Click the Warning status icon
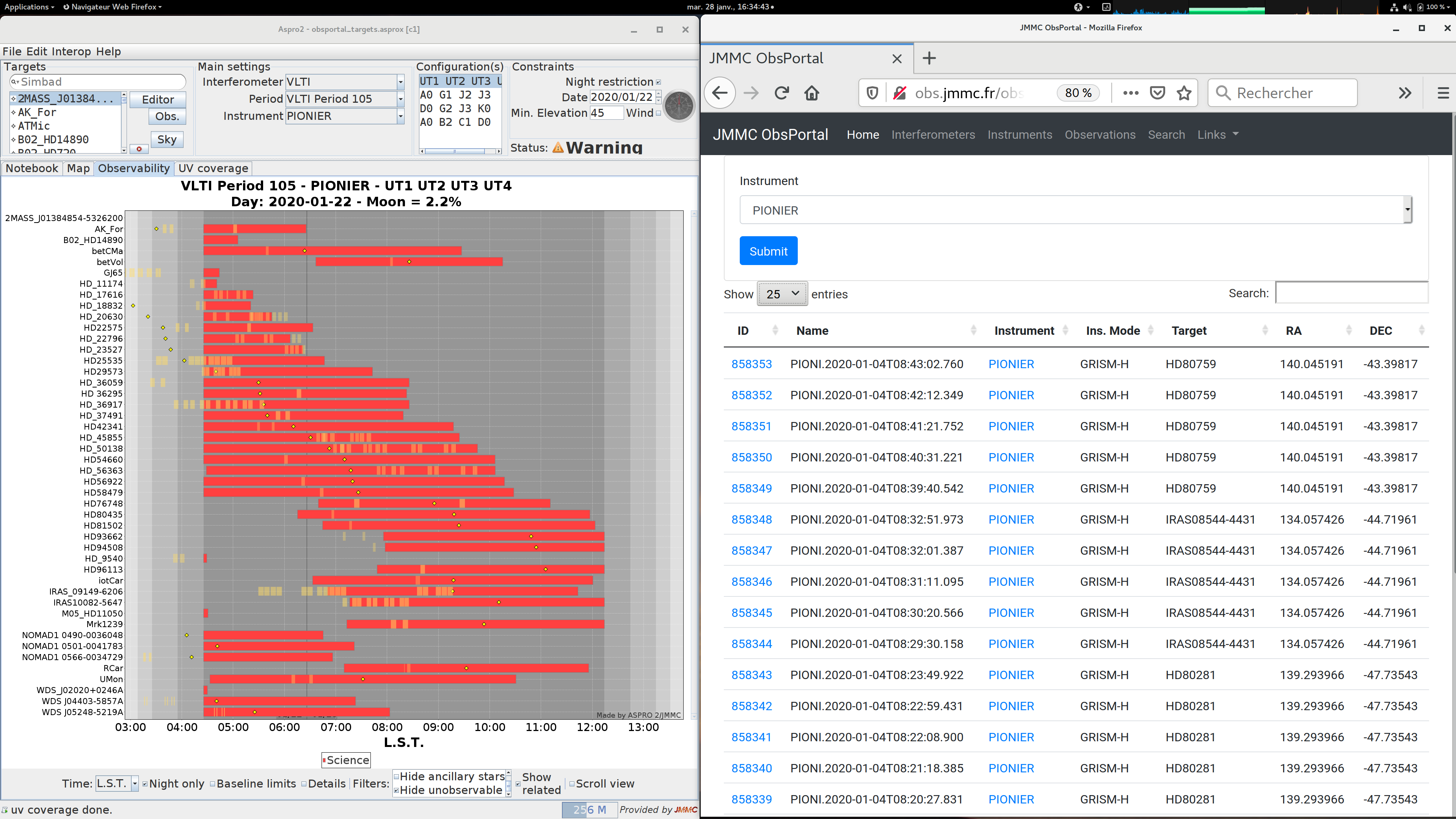 [x=558, y=147]
